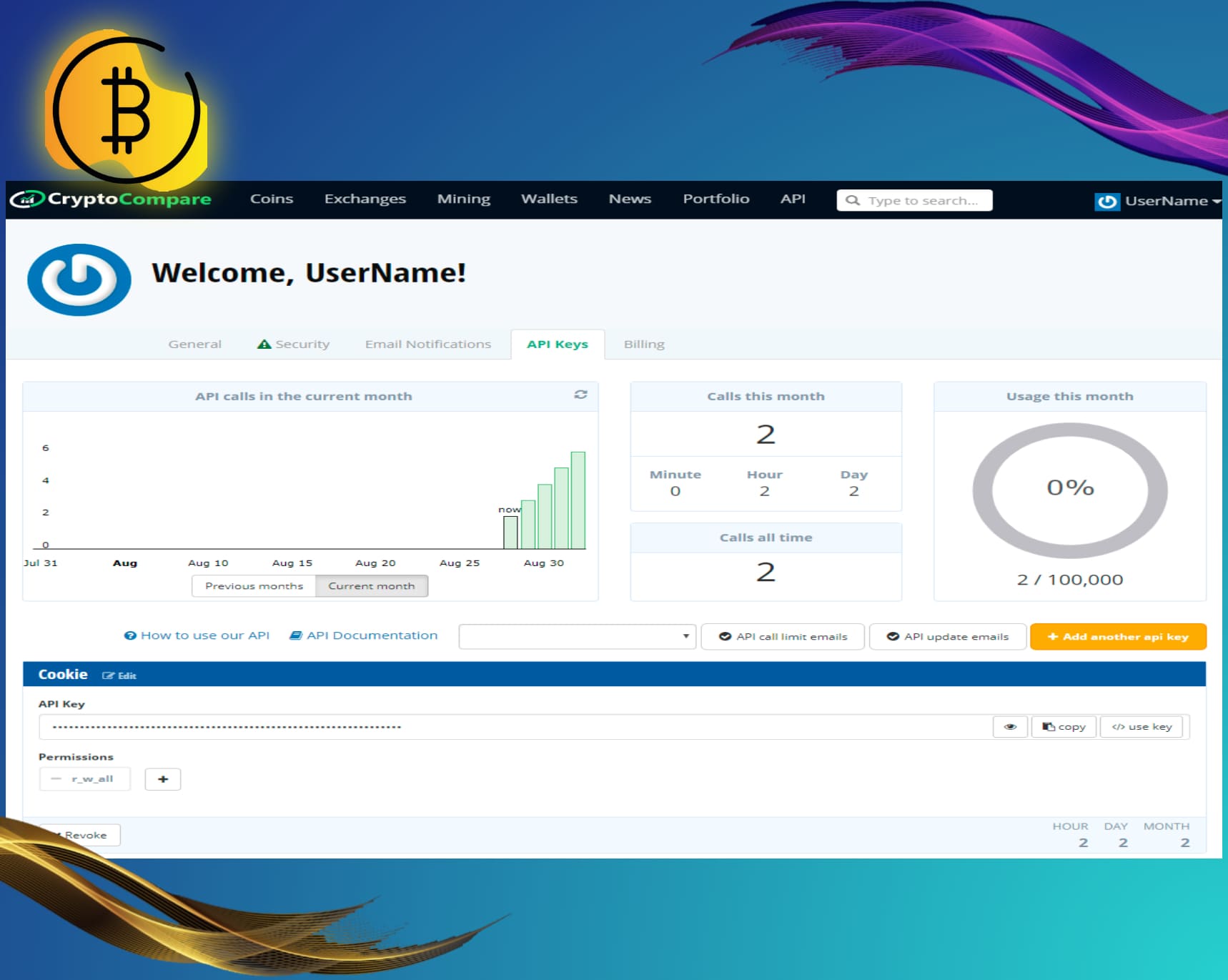
Task: Click the CryptoCompare logo
Action: (111, 199)
